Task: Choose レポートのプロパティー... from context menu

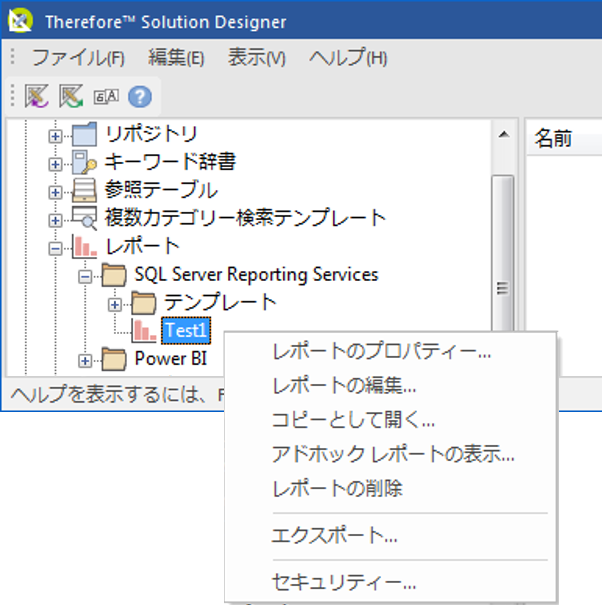Action: tap(391, 352)
